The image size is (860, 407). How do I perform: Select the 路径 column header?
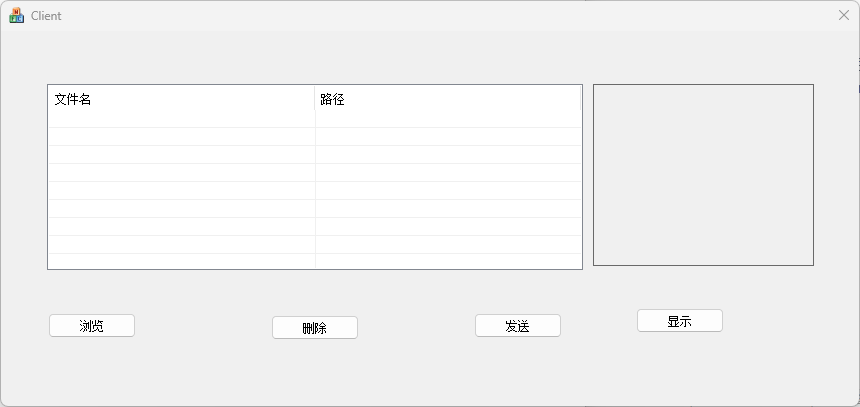click(448, 99)
